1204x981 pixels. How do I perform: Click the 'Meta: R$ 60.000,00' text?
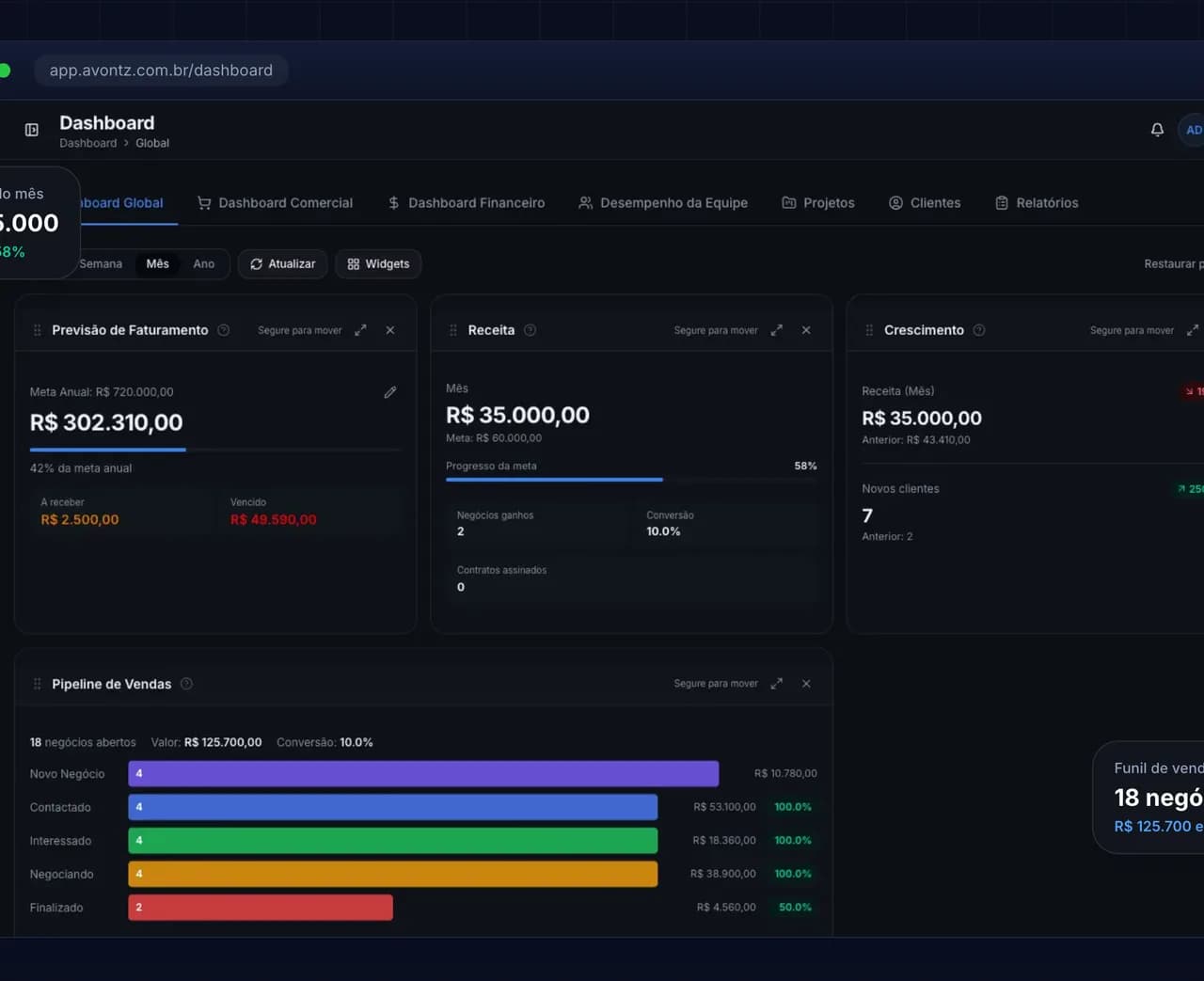click(x=494, y=438)
